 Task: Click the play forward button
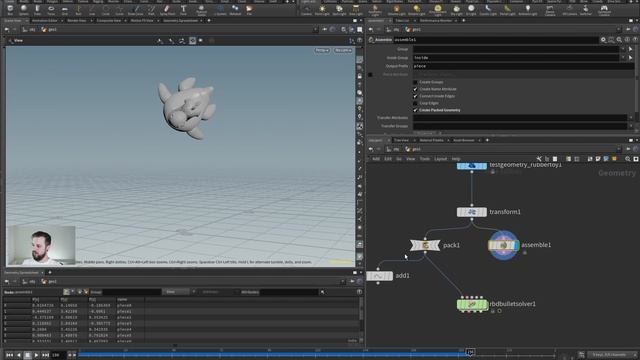tap(36, 355)
